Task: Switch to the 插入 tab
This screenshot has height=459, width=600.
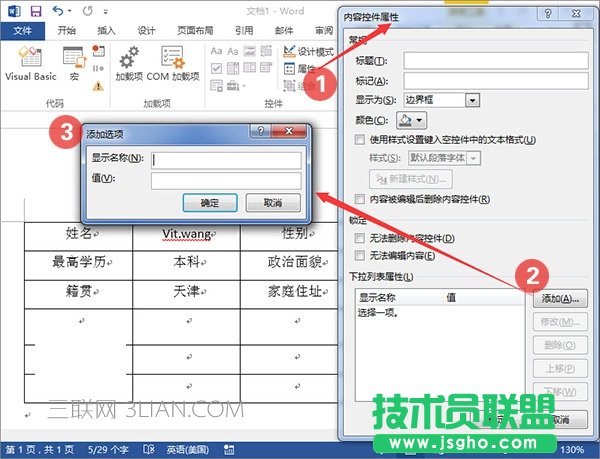Action: 106,31
